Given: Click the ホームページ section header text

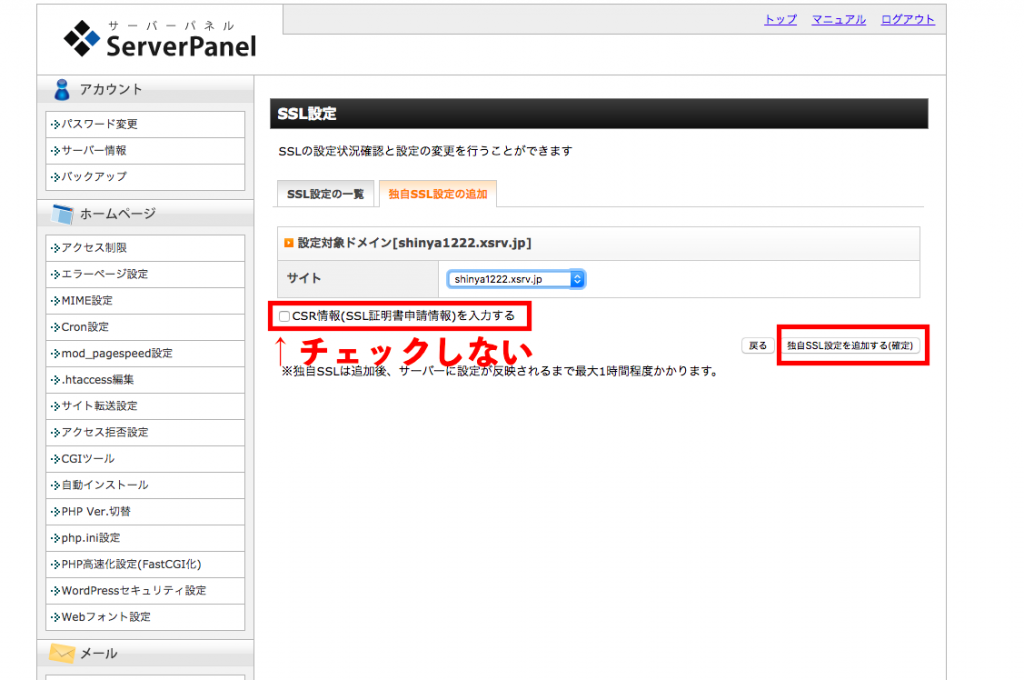Looking at the screenshot, I should point(118,214).
